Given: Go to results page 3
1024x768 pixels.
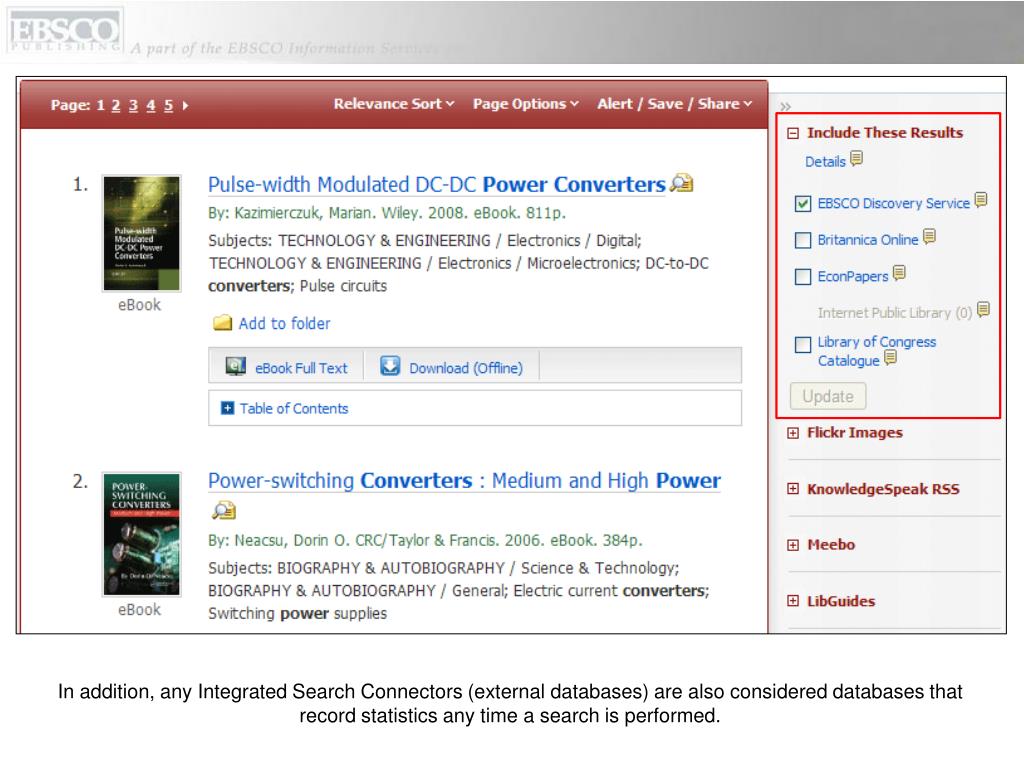Looking at the screenshot, I should click(133, 105).
